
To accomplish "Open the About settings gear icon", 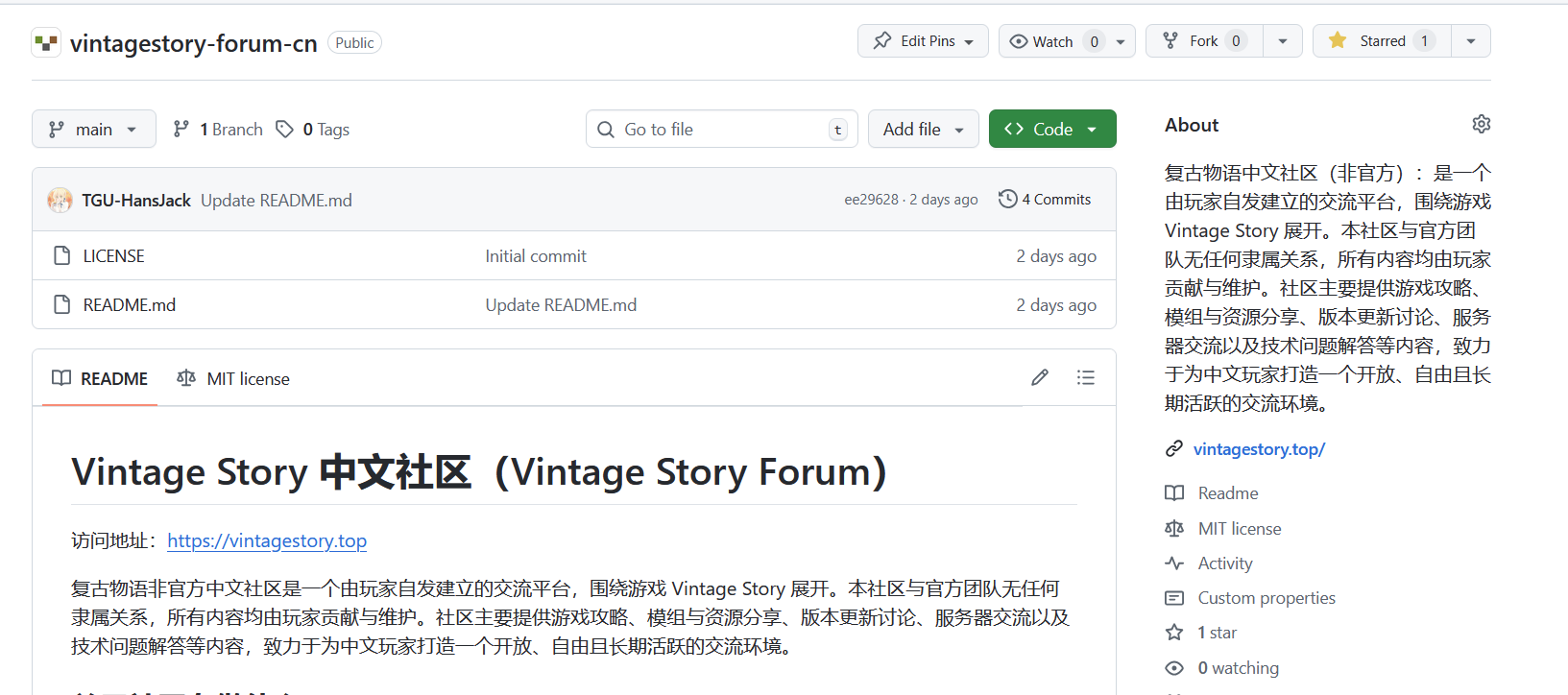I will coord(1482,124).
